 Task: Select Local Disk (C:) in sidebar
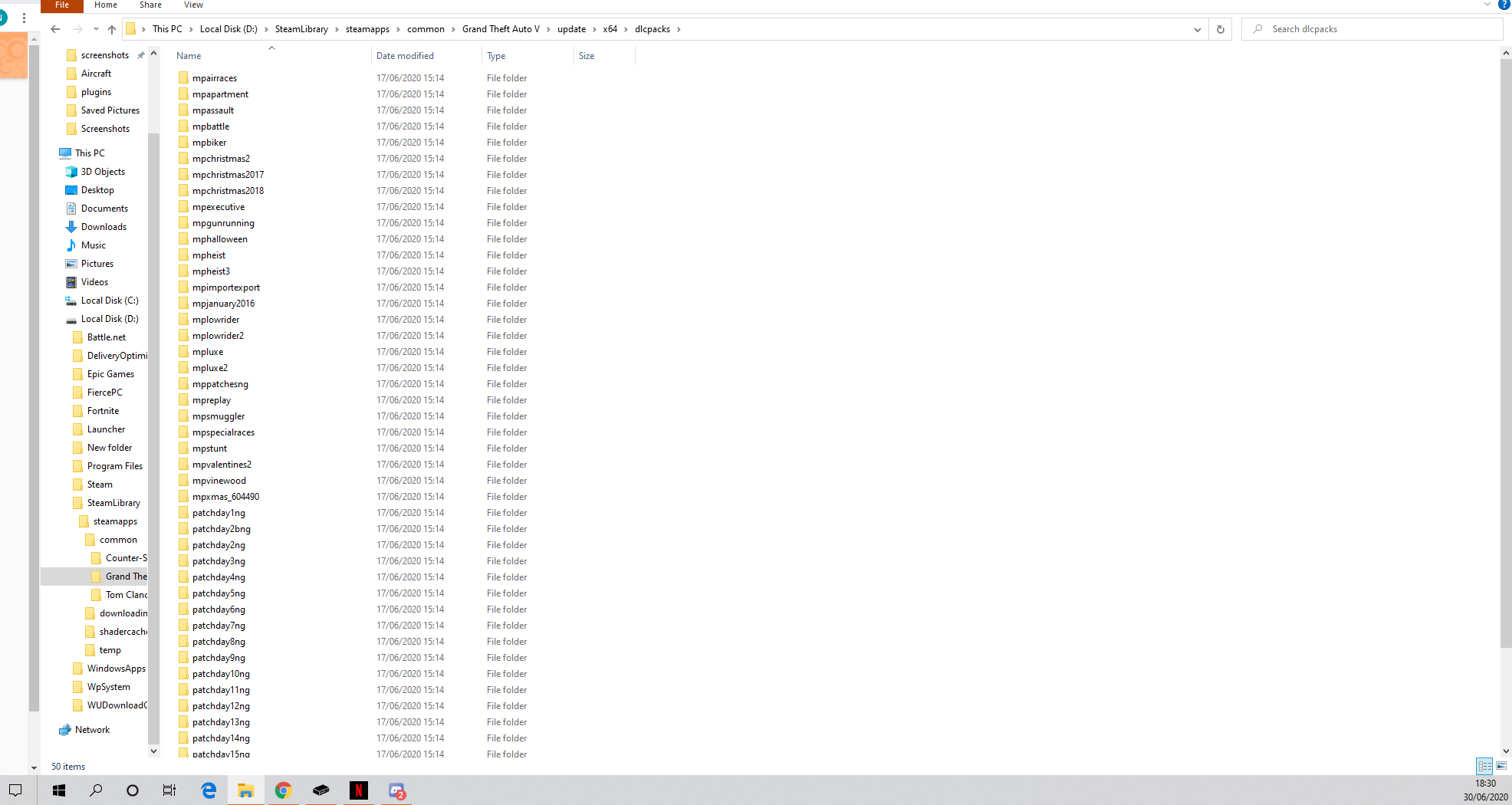click(x=110, y=301)
